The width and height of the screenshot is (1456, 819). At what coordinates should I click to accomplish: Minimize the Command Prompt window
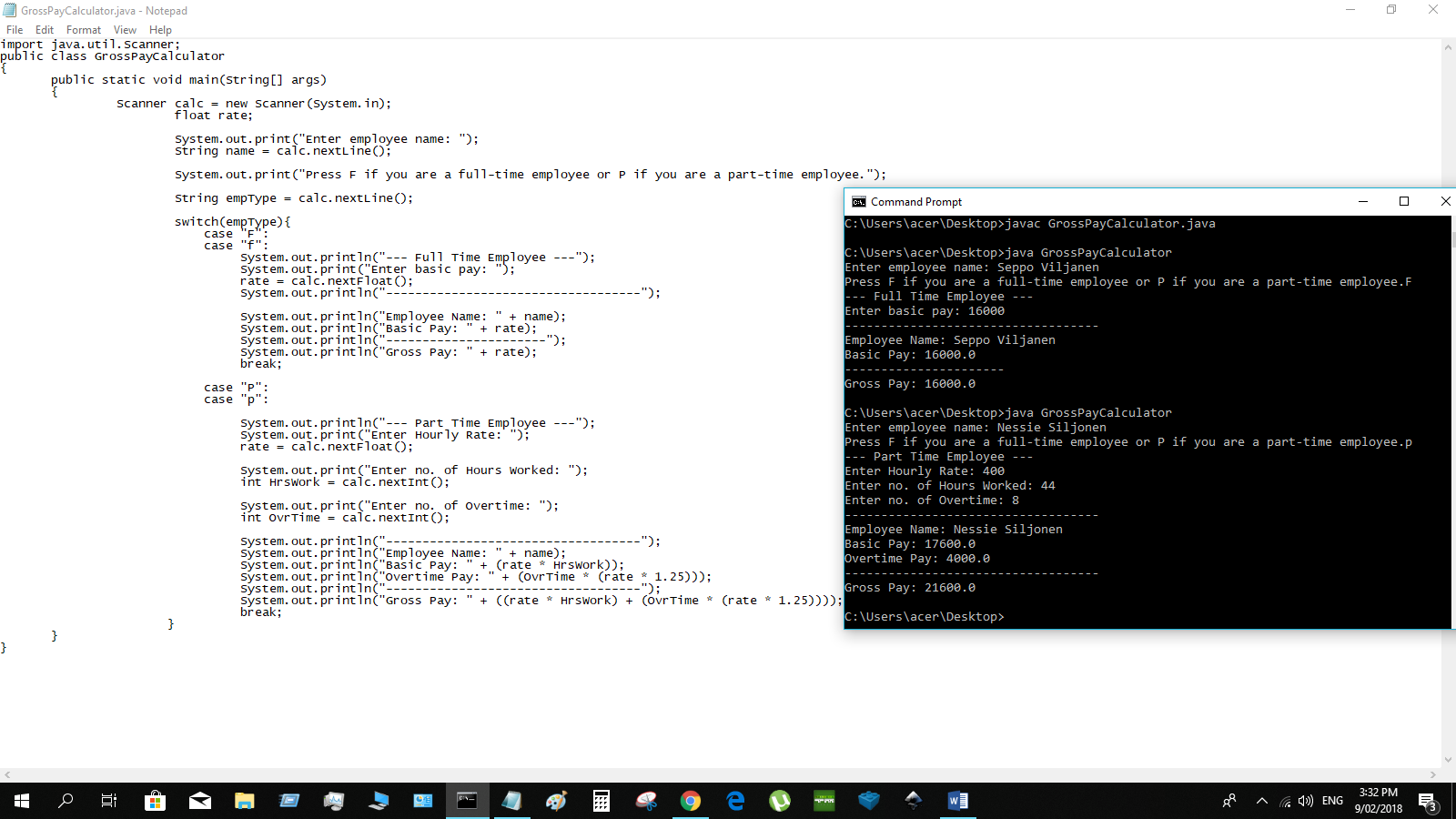[x=1363, y=202]
